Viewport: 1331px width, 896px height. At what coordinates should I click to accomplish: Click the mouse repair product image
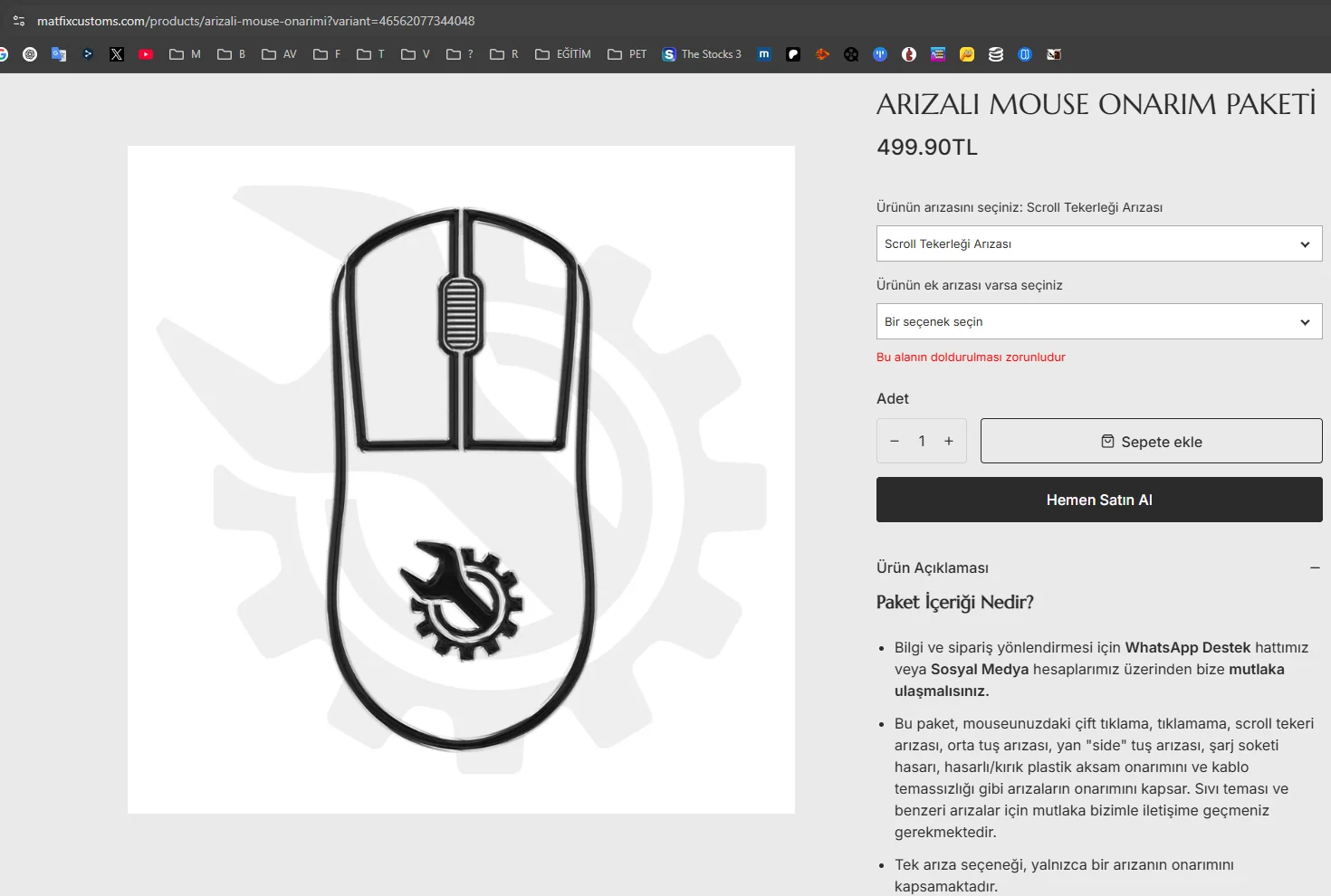(461, 479)
